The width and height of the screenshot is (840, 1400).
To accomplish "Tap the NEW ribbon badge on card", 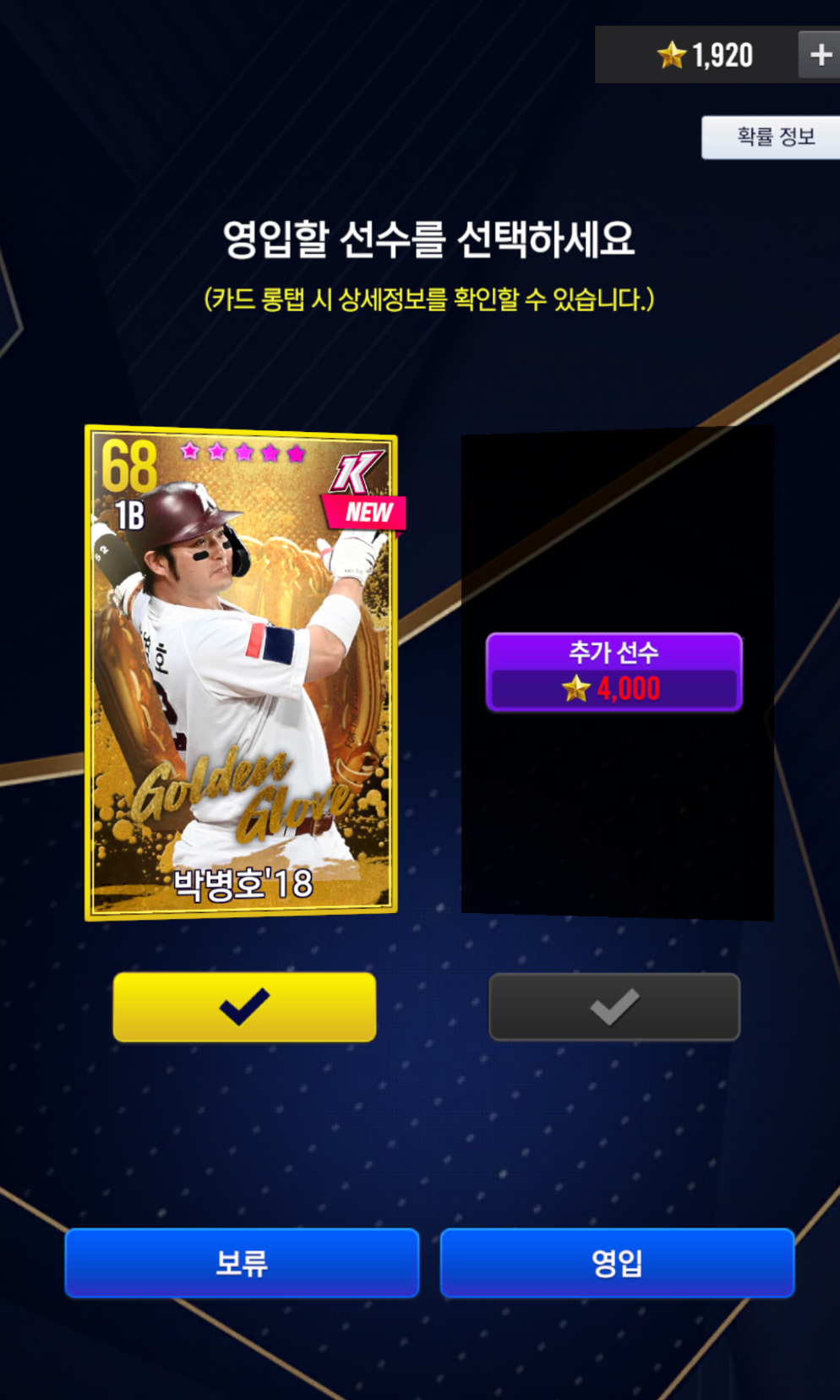I will (x=365, y=512).
